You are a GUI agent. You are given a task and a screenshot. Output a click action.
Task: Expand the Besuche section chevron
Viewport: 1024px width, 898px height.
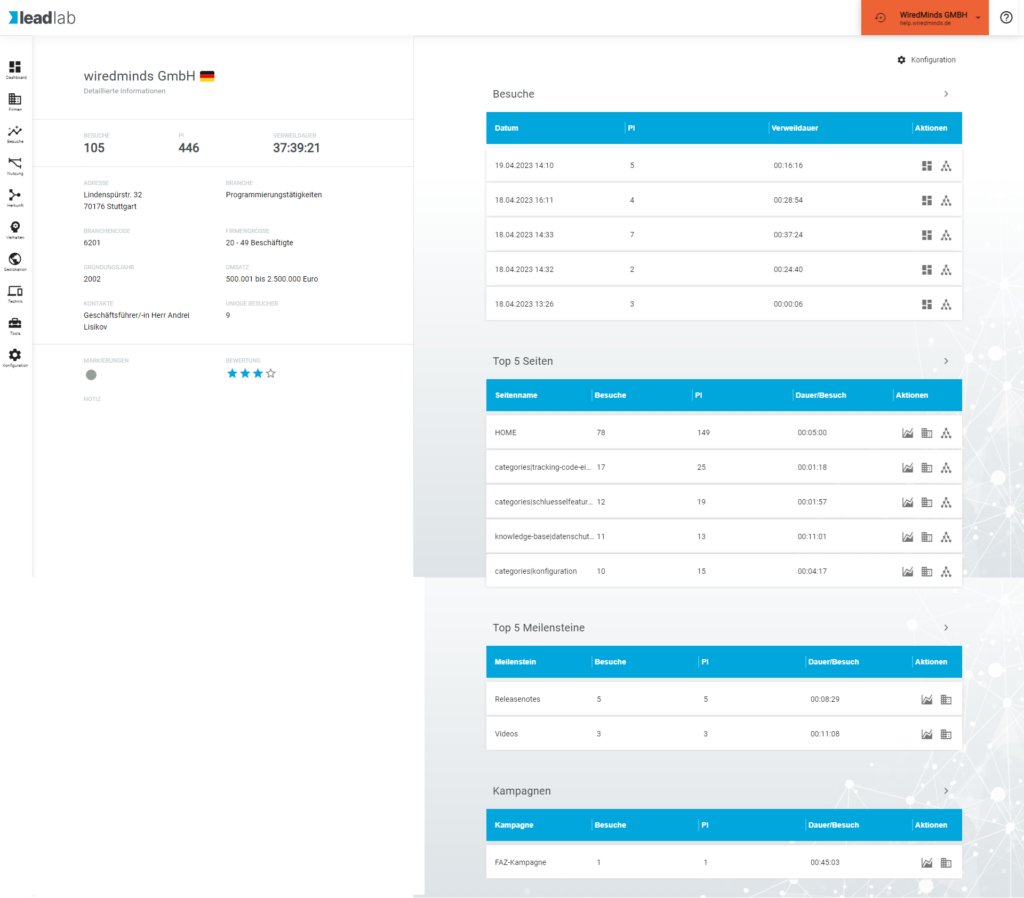[946, 94]
